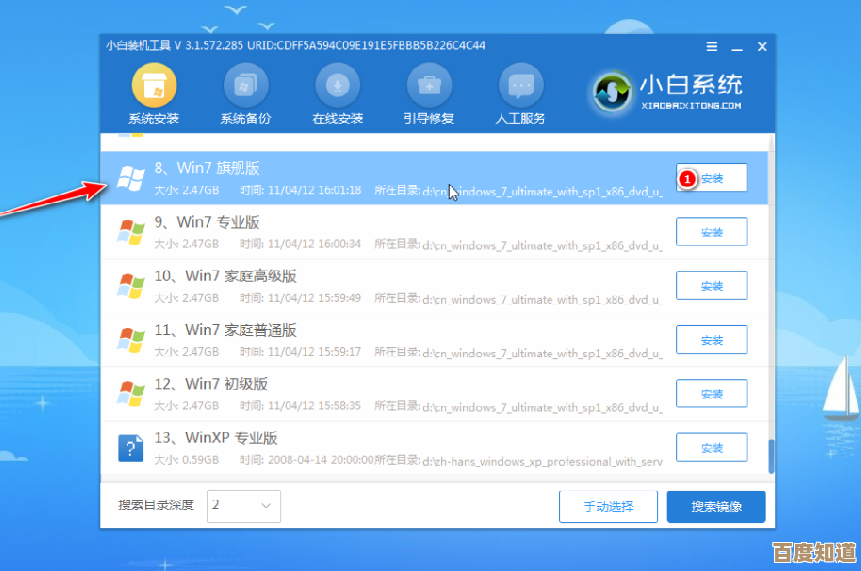Open the 人工服务 chat icon
This screenshot has width=861, height=571.
coord(521,86)
